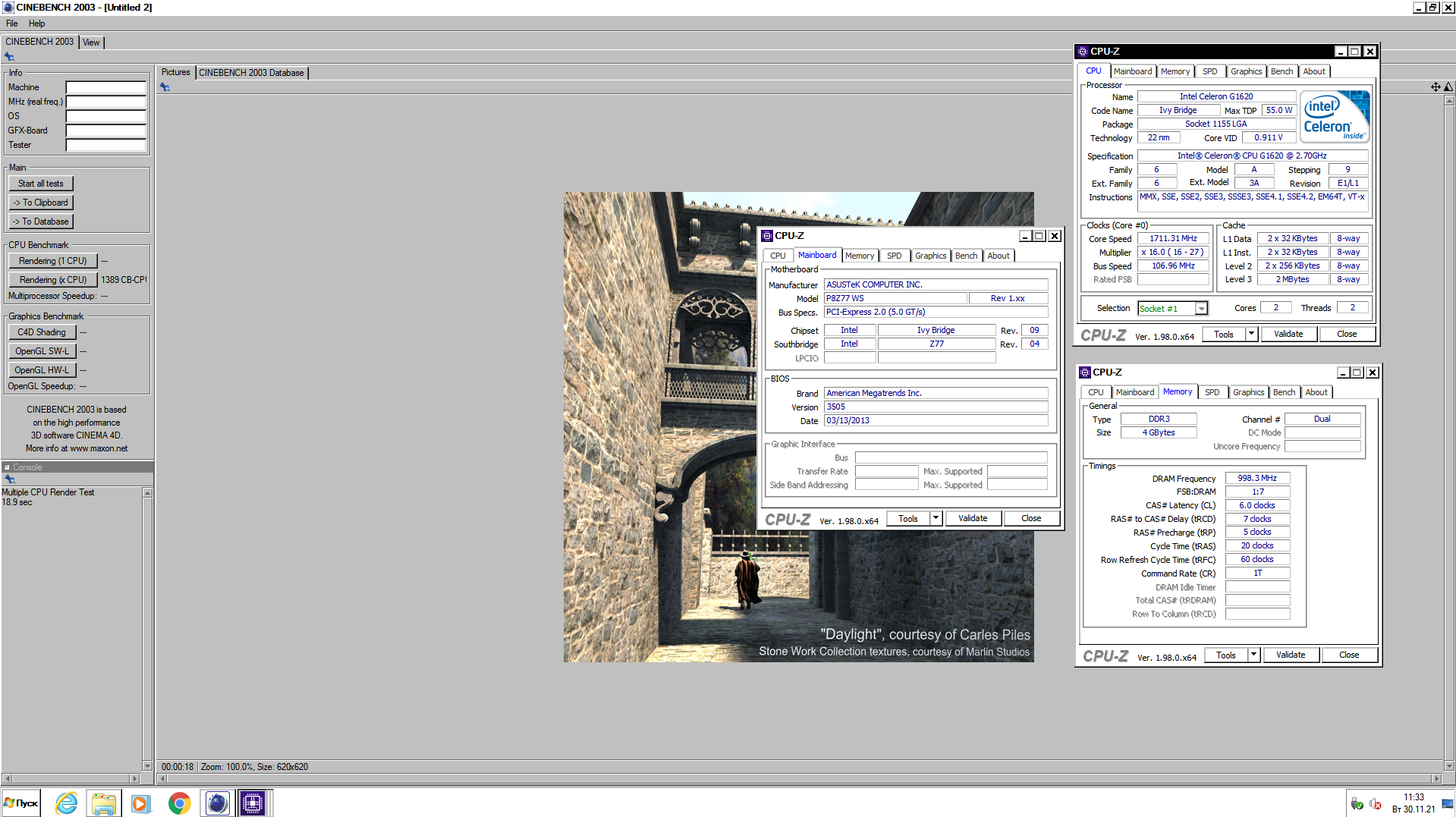
Task: Expand the Tools dropdown arrow in the CPU tab window
Action: point(1252,334)
